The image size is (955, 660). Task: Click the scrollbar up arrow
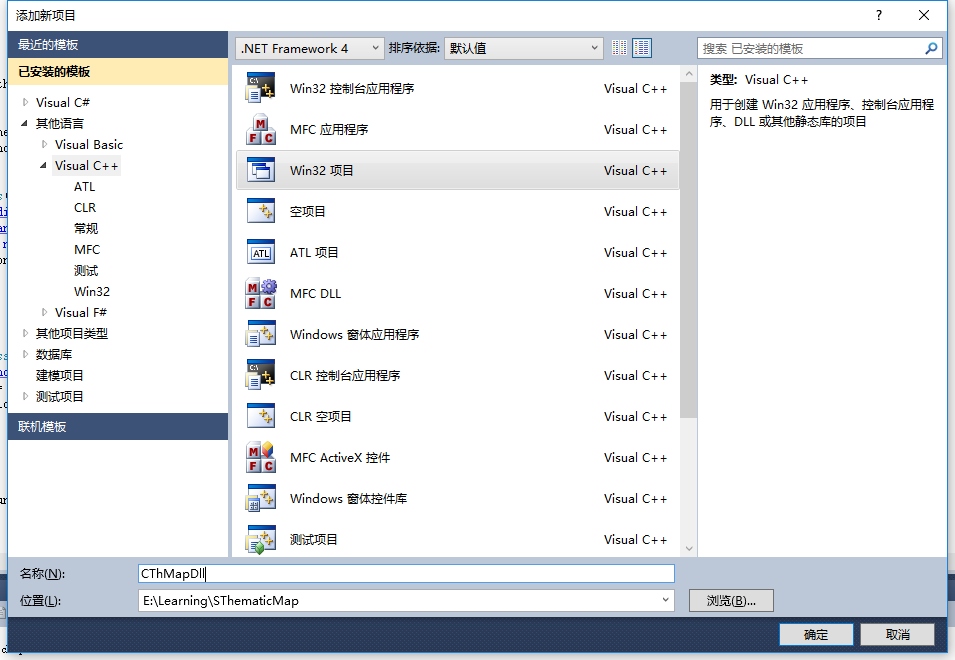pos(689,74)
